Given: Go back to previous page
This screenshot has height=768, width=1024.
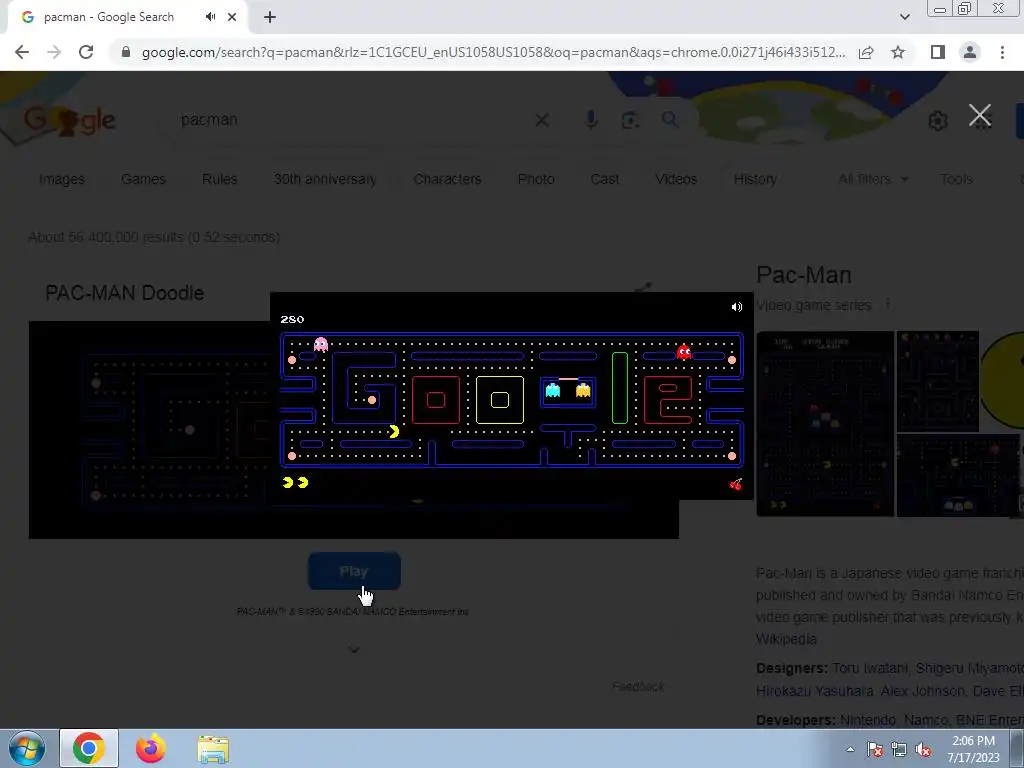Looking at the screenshot, I should pos(22,52).
